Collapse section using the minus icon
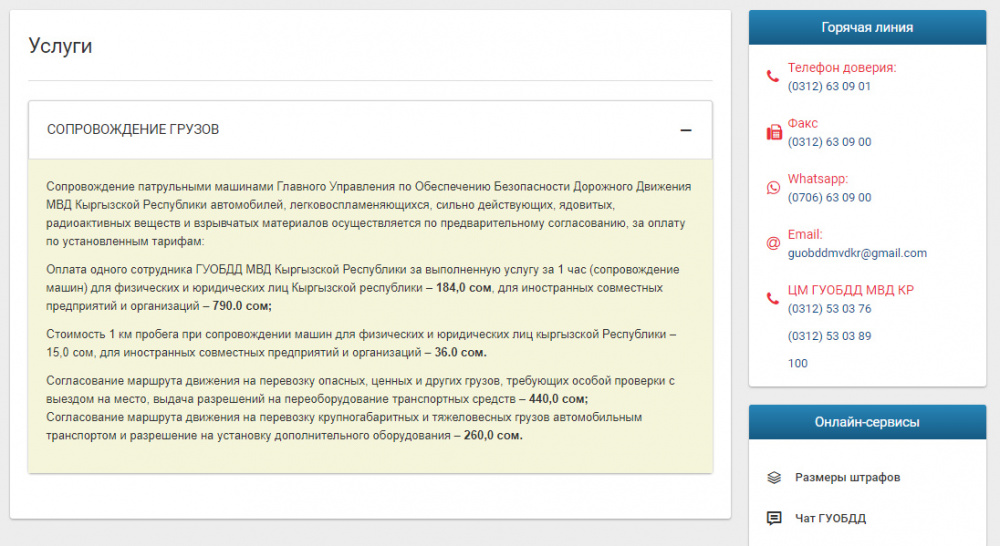This screenshot has height=546, width=1000. 685,130
